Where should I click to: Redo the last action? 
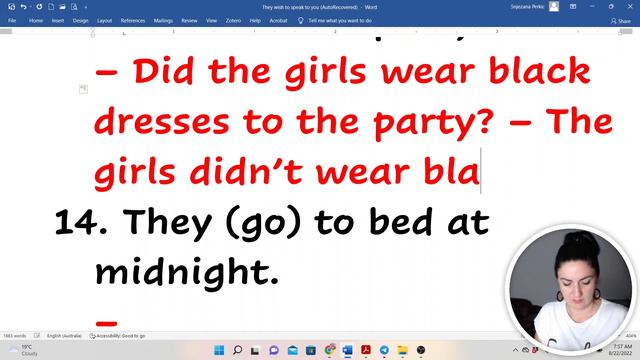pos(39,7)
